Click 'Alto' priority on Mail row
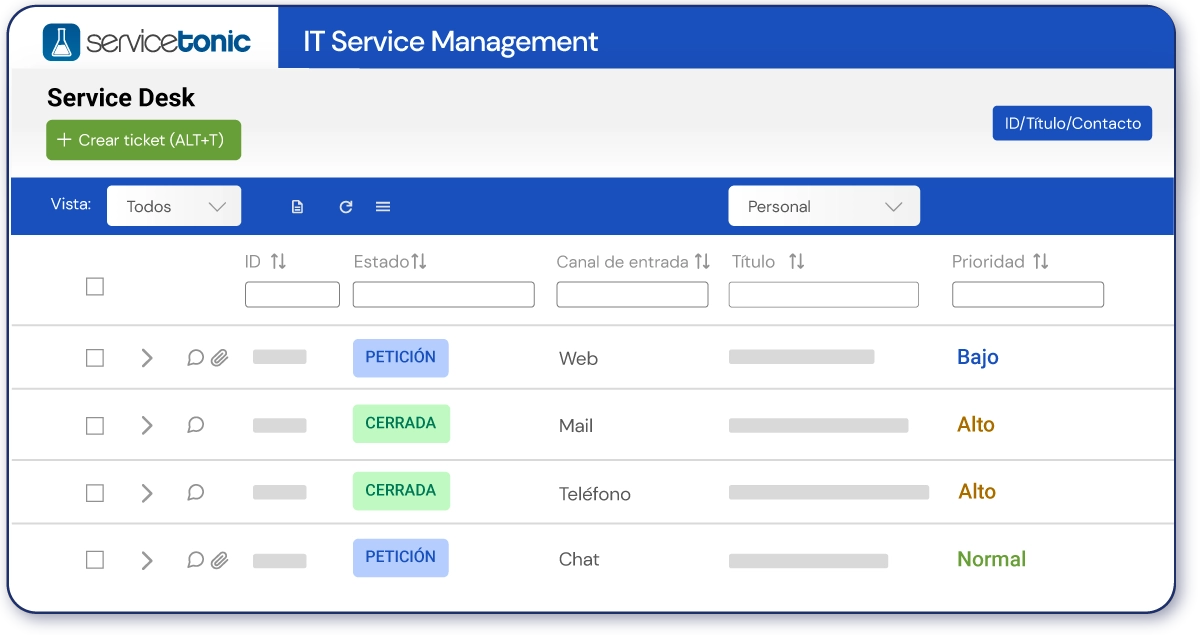Screen dimensions: 1200x635 pyautogui.click(x=976, y=424)
